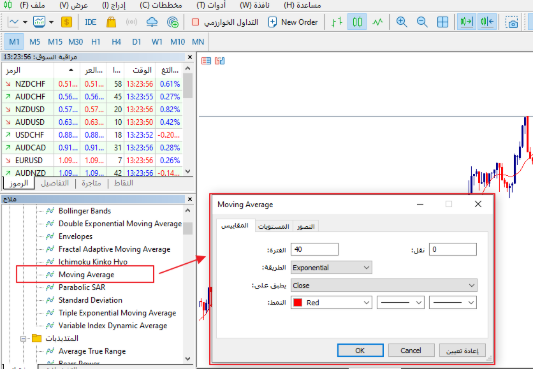Click the green globe network icon

[173, 22]
